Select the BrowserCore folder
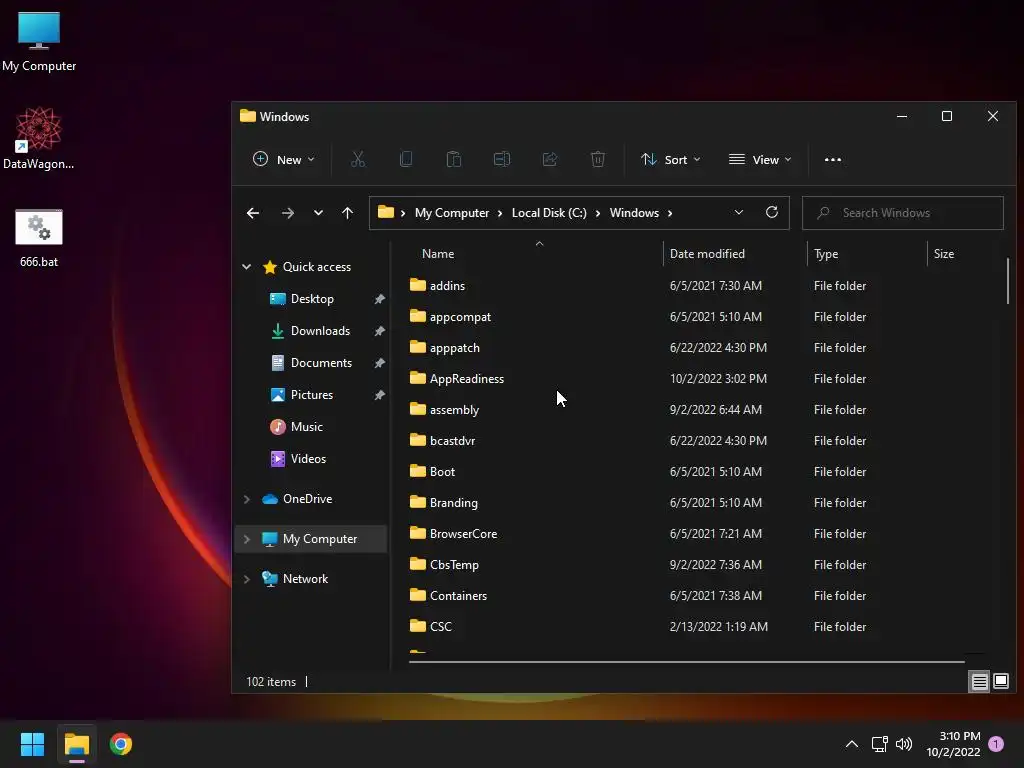 coord(463,534)
